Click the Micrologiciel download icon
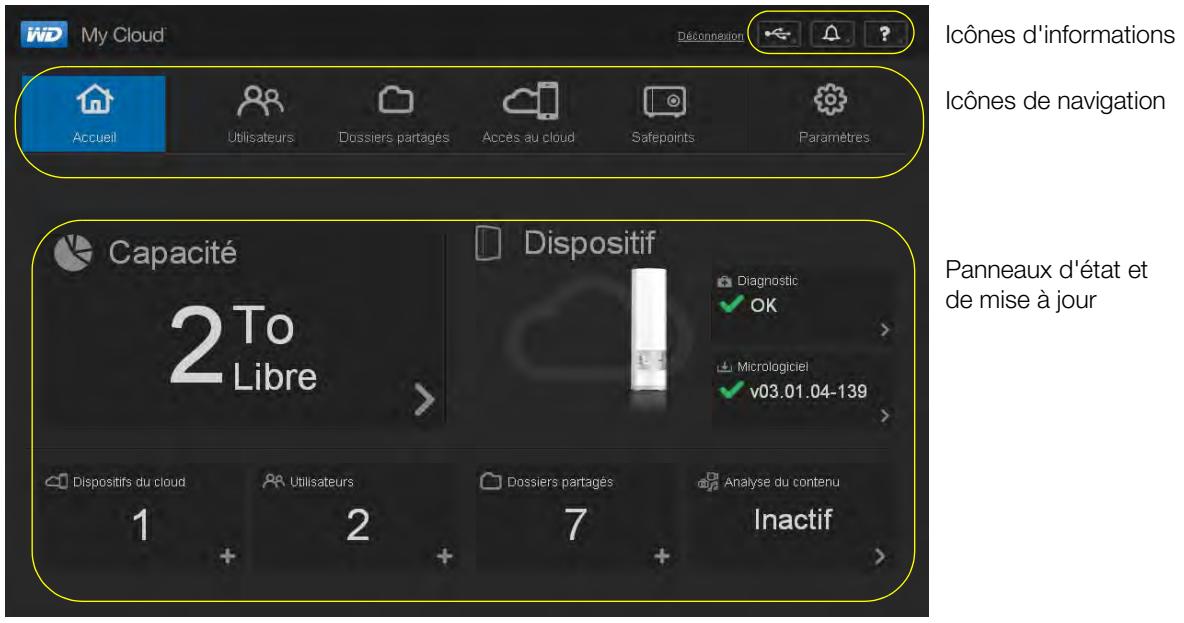 pos(724,366)
